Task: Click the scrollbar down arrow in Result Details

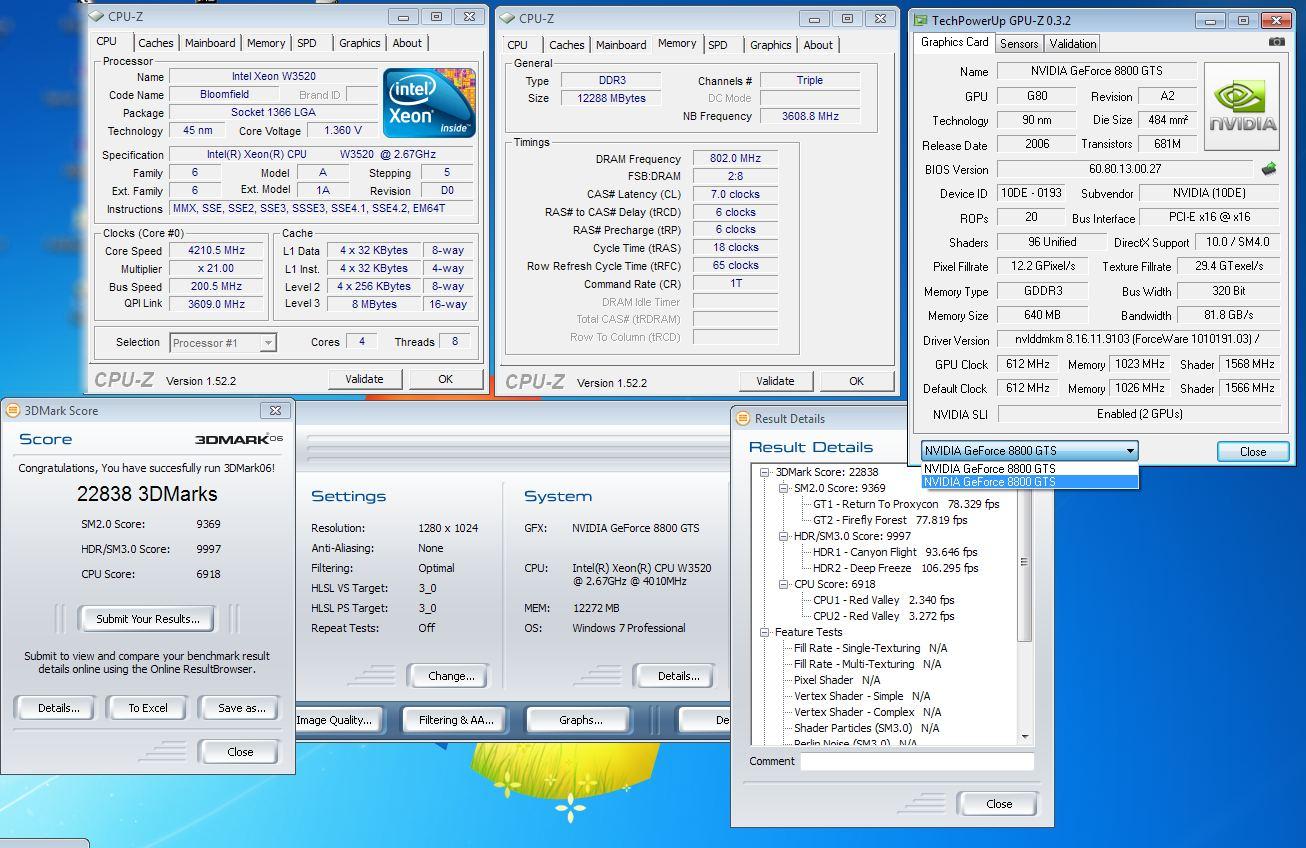Action: (x=1025, y=737)
